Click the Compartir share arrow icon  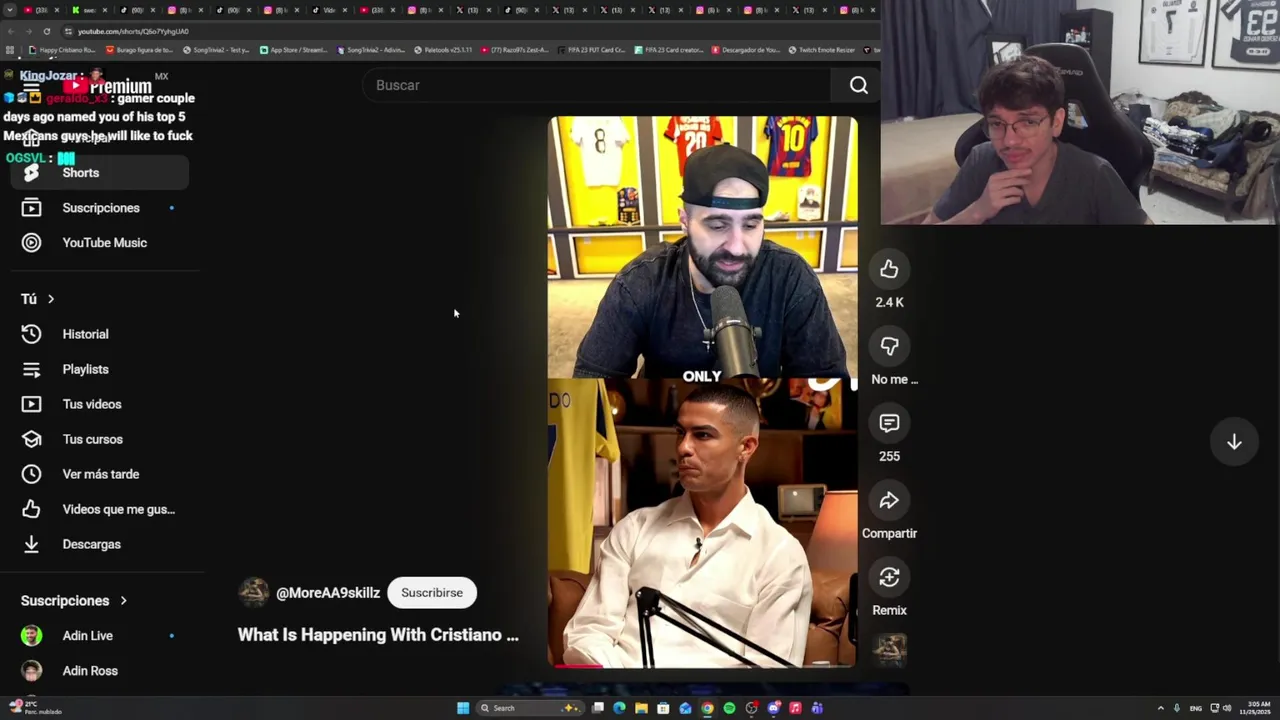889,500
